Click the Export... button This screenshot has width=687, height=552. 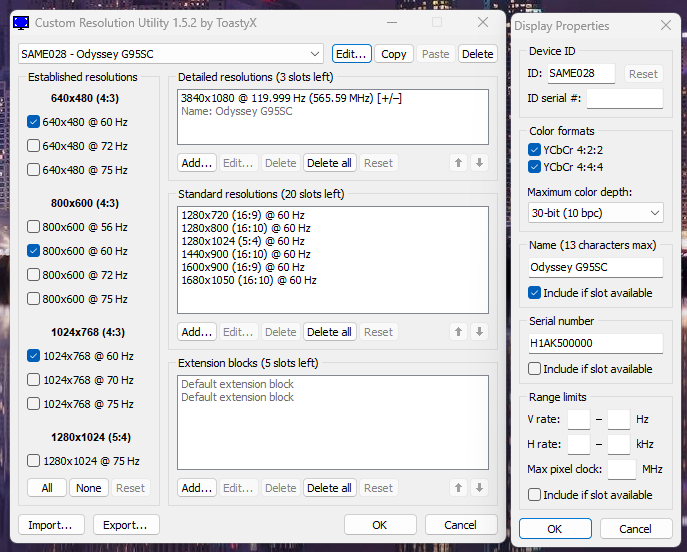point(126,525)
